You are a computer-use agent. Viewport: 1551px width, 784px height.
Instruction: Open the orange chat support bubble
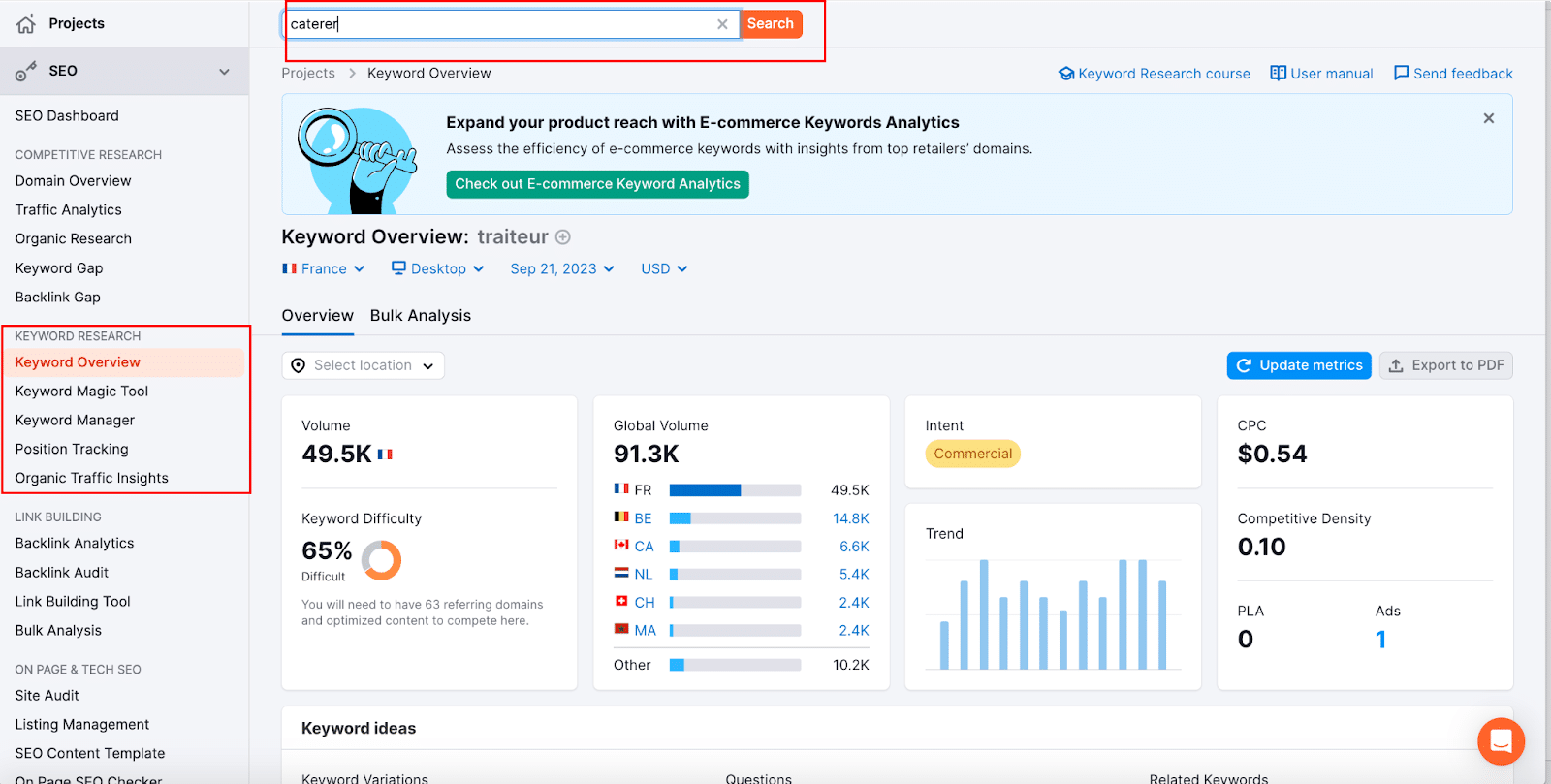1501,741
